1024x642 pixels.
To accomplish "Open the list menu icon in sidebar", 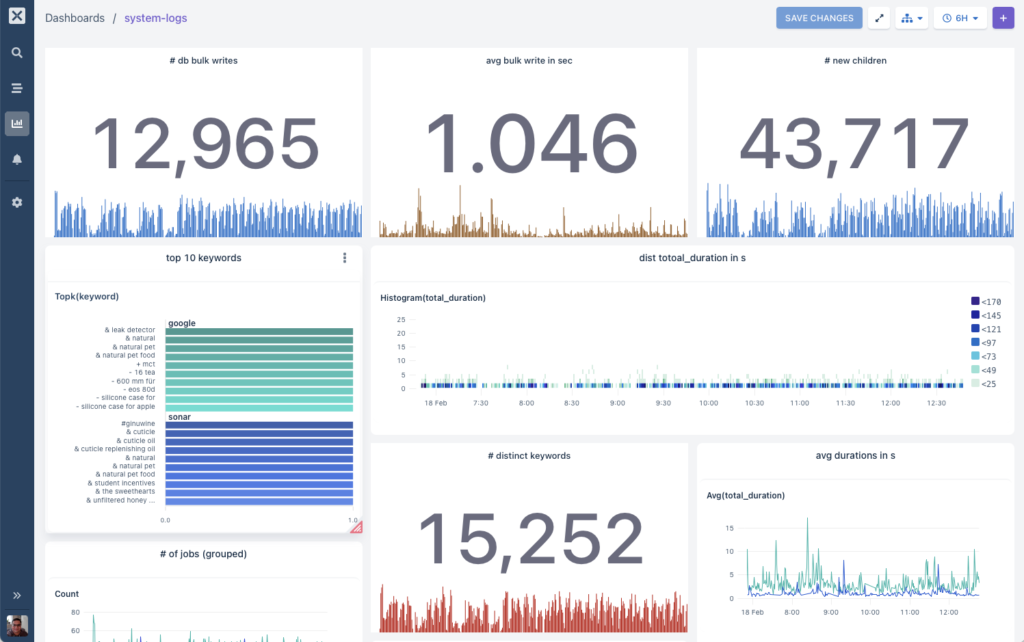I will pos(17,88).
